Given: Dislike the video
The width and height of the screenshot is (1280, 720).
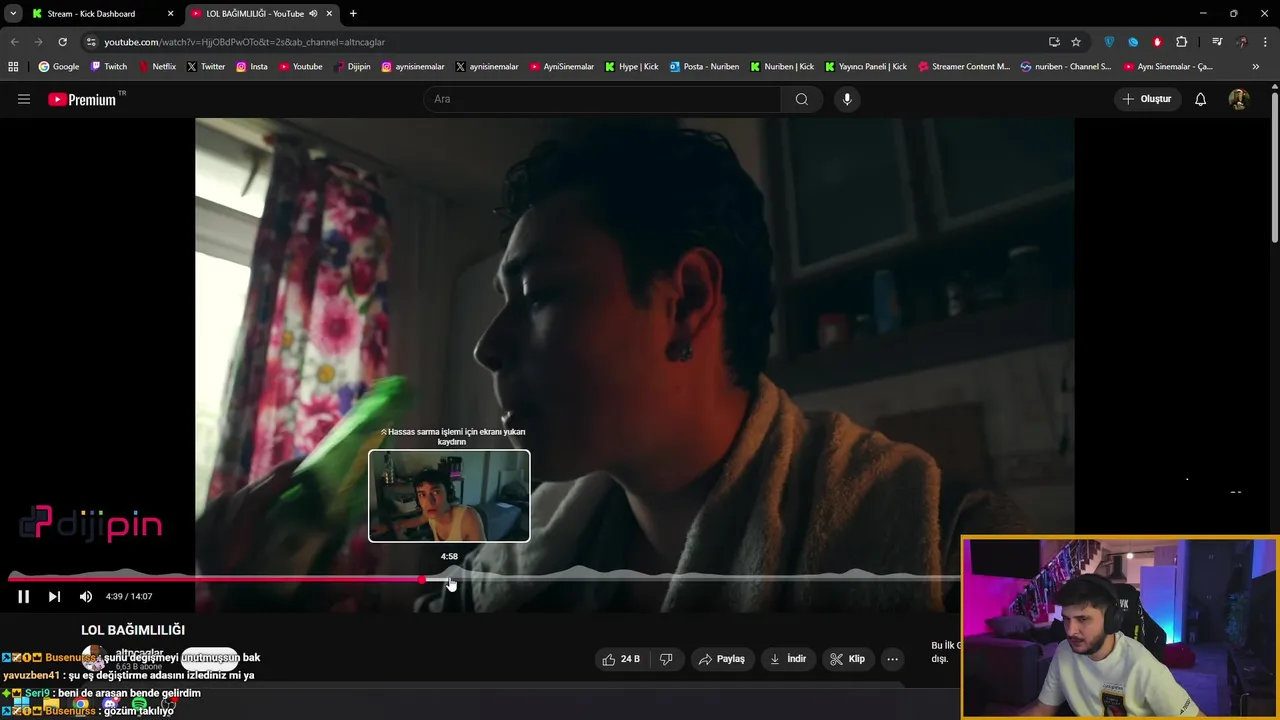Looking at the screenshot, I should pos(666,659).
